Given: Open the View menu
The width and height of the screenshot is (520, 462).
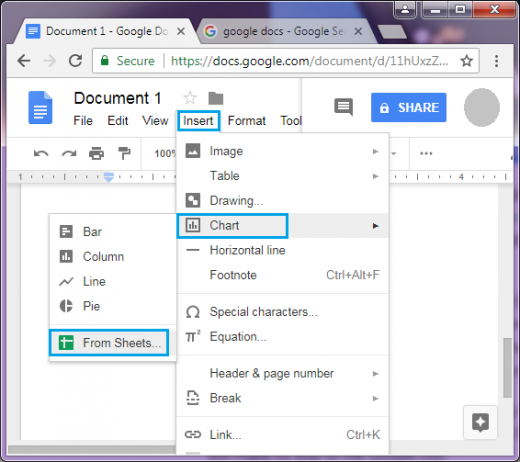Looking at the screenshot, I should pos(155,121).
